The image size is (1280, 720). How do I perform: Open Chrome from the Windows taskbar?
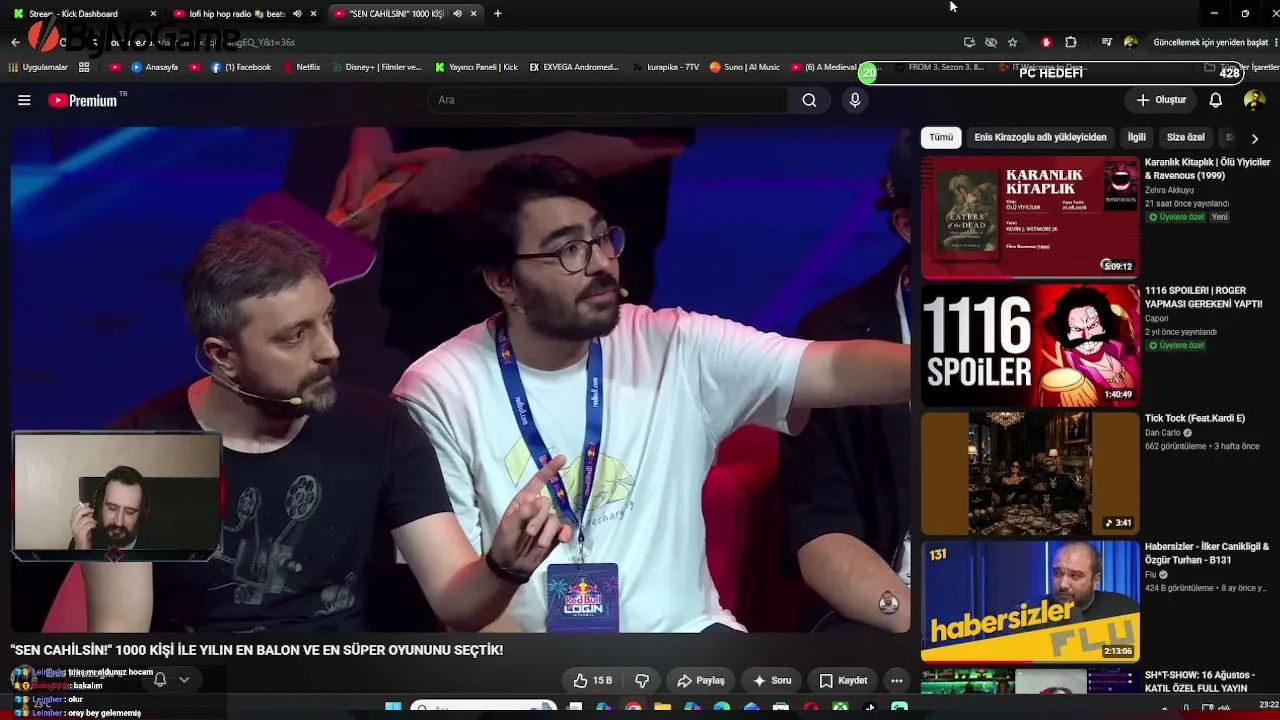click(633, 708)
